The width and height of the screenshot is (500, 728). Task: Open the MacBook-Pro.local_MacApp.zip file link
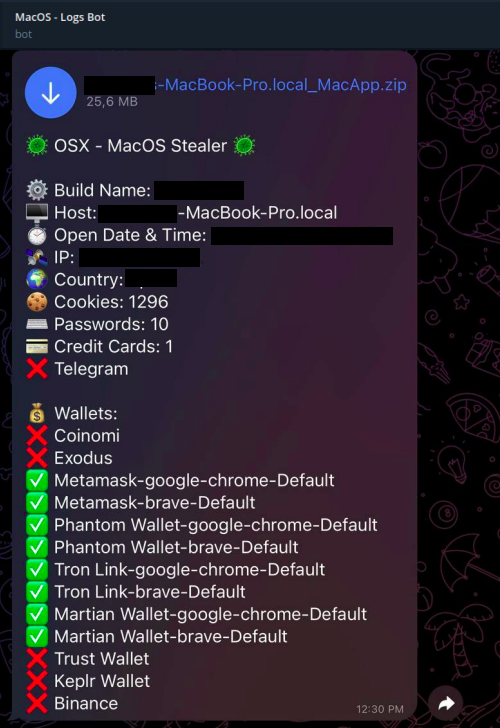281,85
